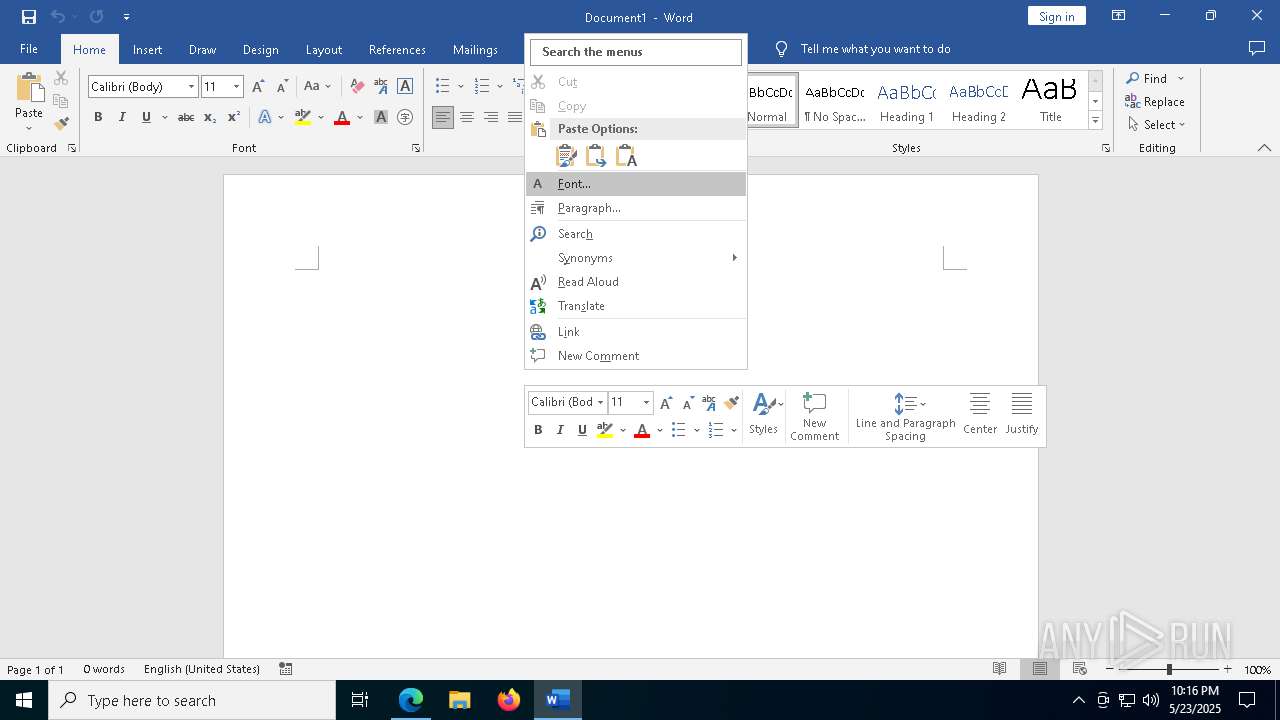
Task: Toggle Underline in the mini toolbar
Action: point(582,430)
